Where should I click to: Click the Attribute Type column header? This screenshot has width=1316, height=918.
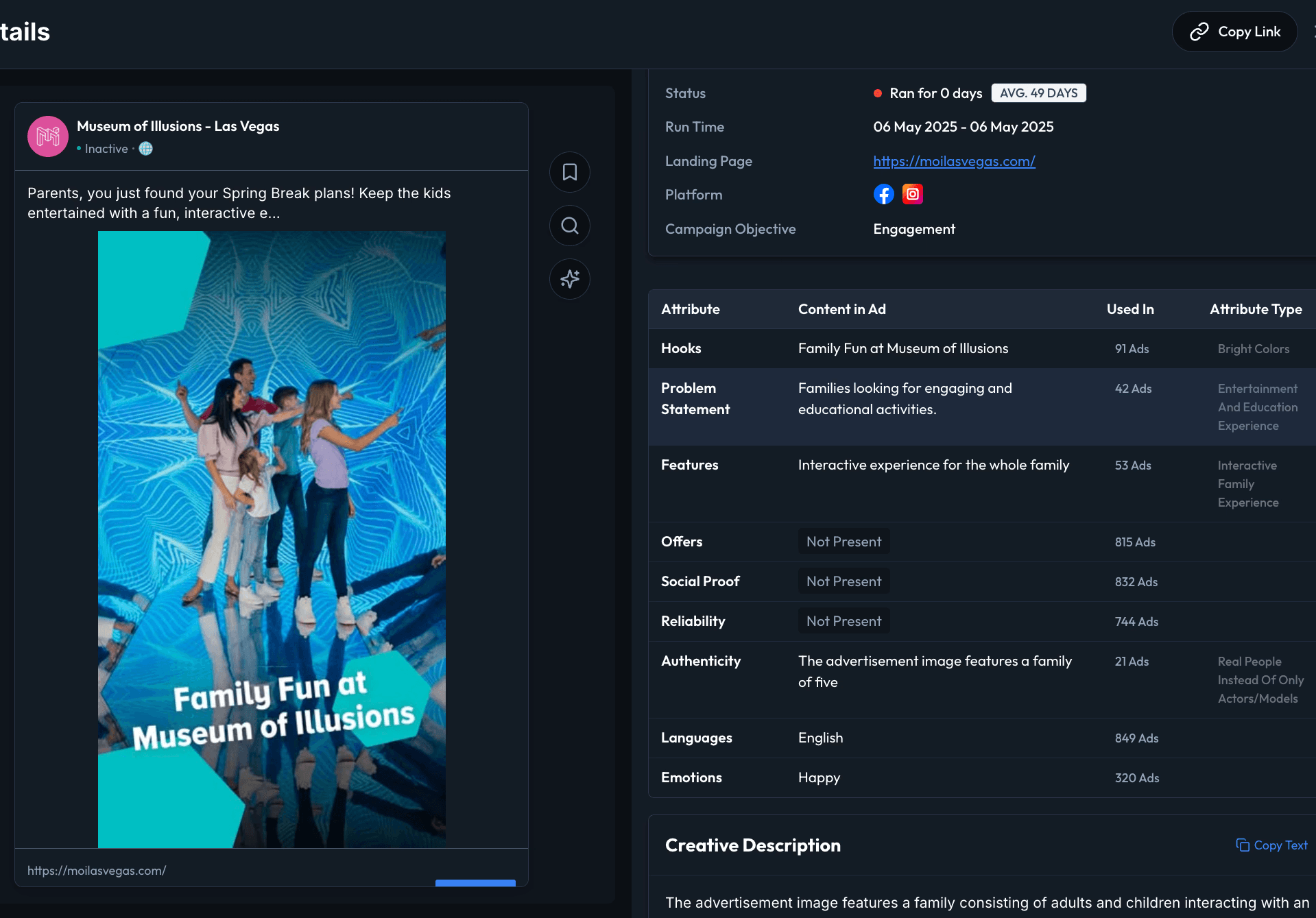[x=1256, y=309]
